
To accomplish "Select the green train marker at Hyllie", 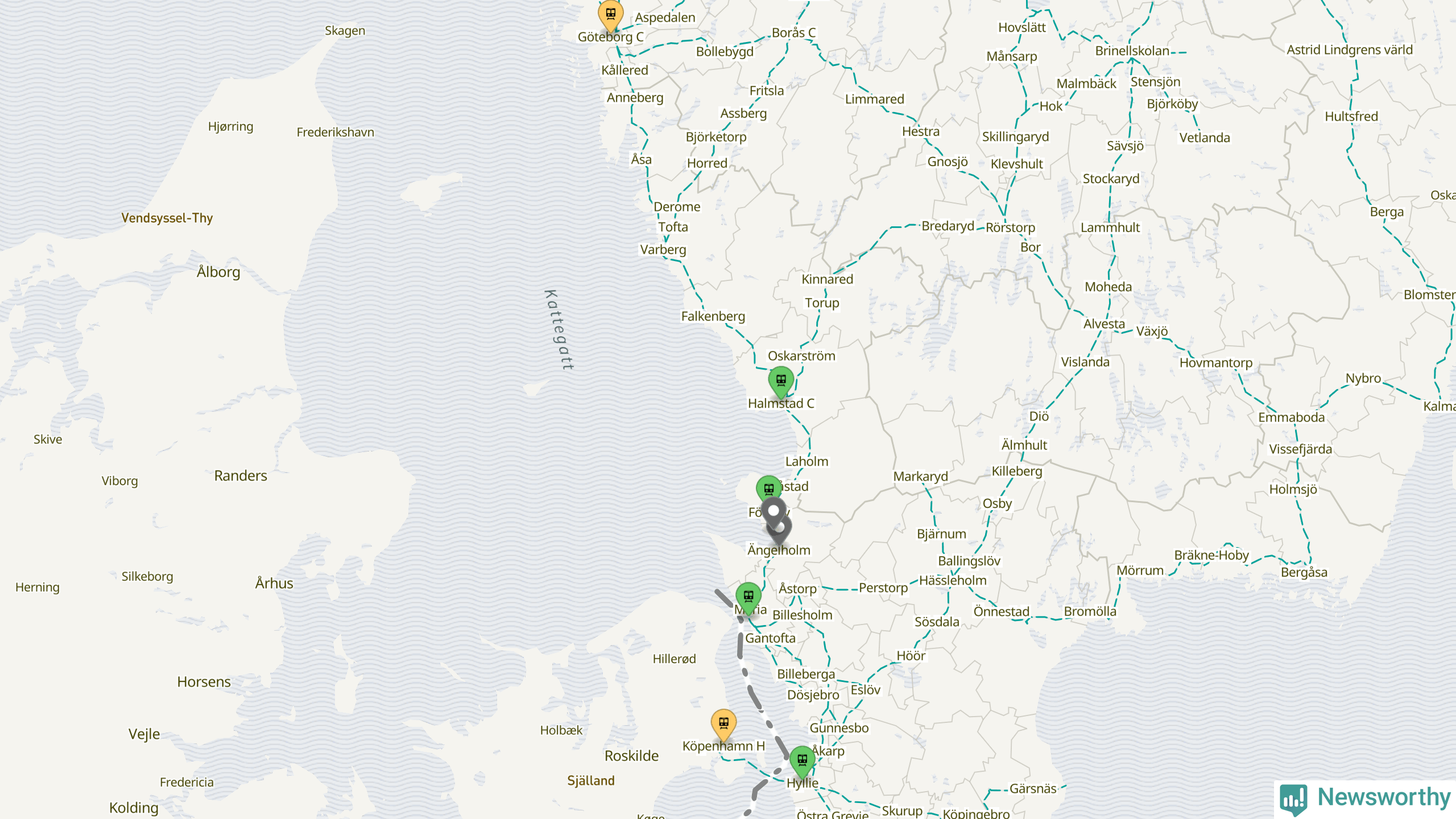I will coord(802,762).
